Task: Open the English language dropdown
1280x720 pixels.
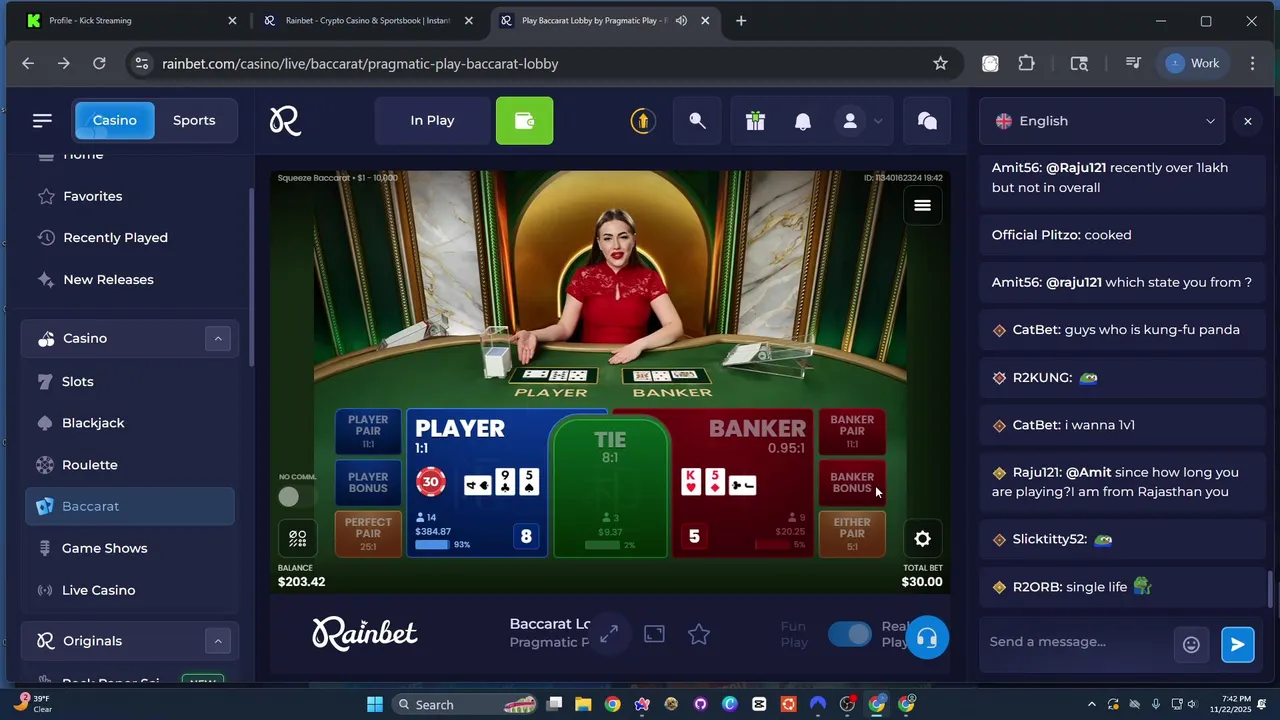Action: [x=1102, y=121]
